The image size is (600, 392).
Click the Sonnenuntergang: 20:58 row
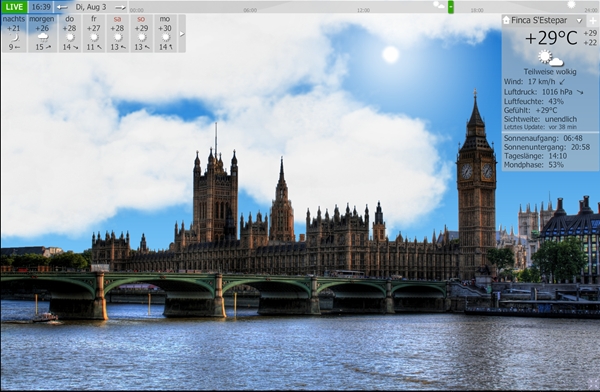point(547,147)
